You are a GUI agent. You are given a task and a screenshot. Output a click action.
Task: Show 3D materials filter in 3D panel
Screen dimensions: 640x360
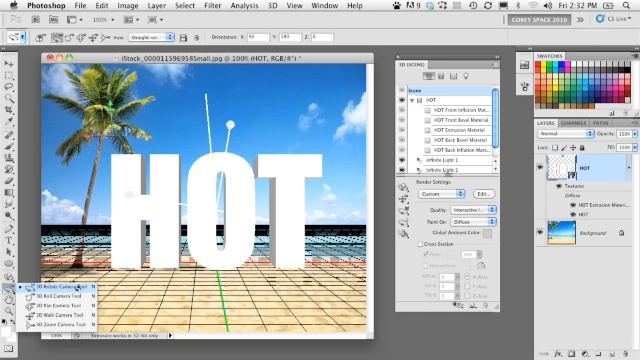453,76
